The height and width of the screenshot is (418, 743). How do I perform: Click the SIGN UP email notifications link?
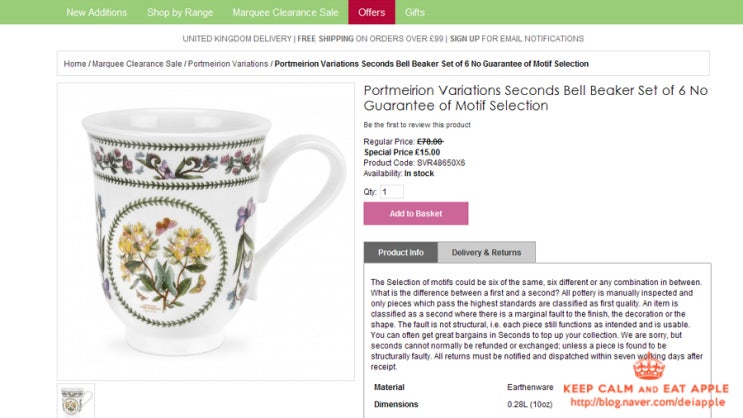click(465, 38)
